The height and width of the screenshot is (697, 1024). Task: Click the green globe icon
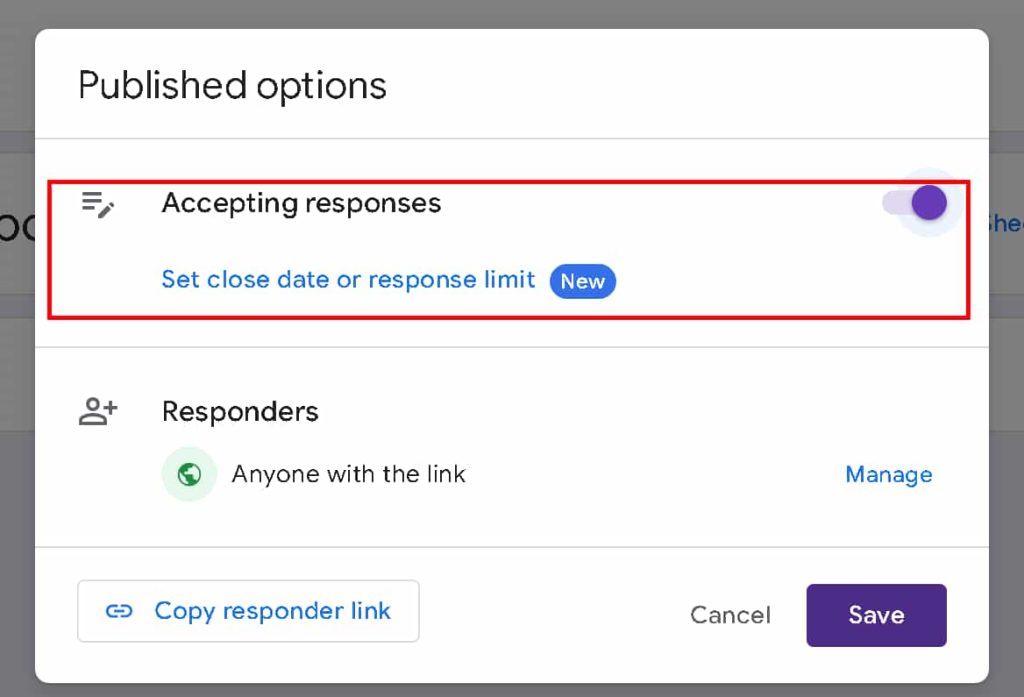click(189, 474)
